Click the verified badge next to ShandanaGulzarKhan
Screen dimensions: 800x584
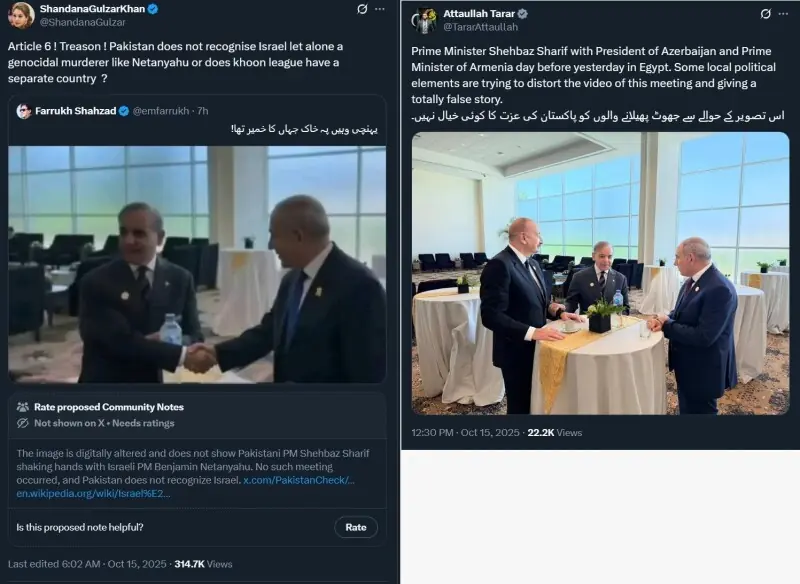pyautogui.click(x=153, y=8)
